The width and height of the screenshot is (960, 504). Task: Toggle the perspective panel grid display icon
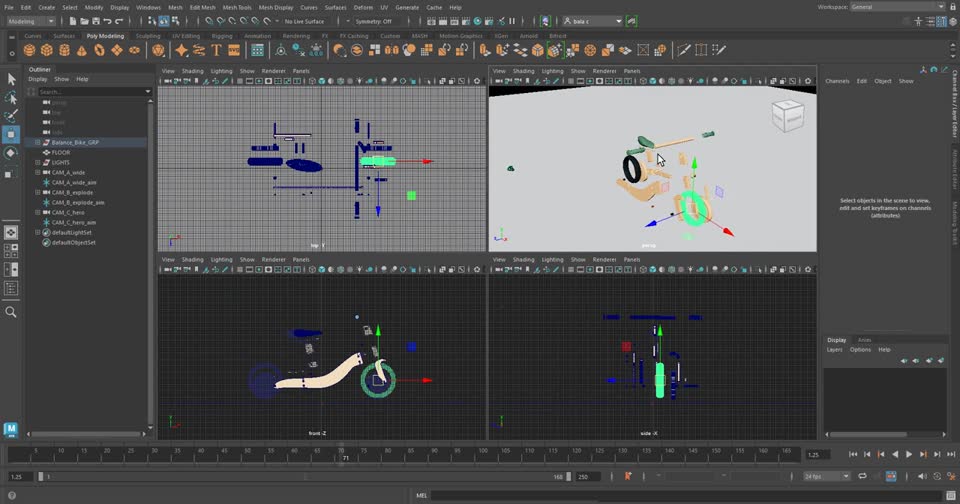click(x=571, y=81)
